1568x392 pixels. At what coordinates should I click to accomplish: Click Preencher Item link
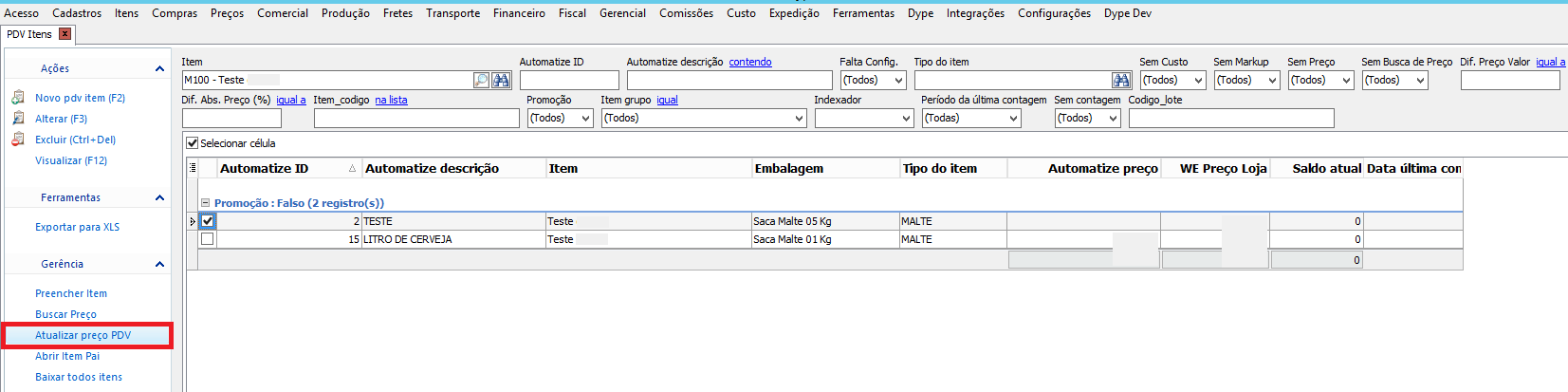pos(71,293)
